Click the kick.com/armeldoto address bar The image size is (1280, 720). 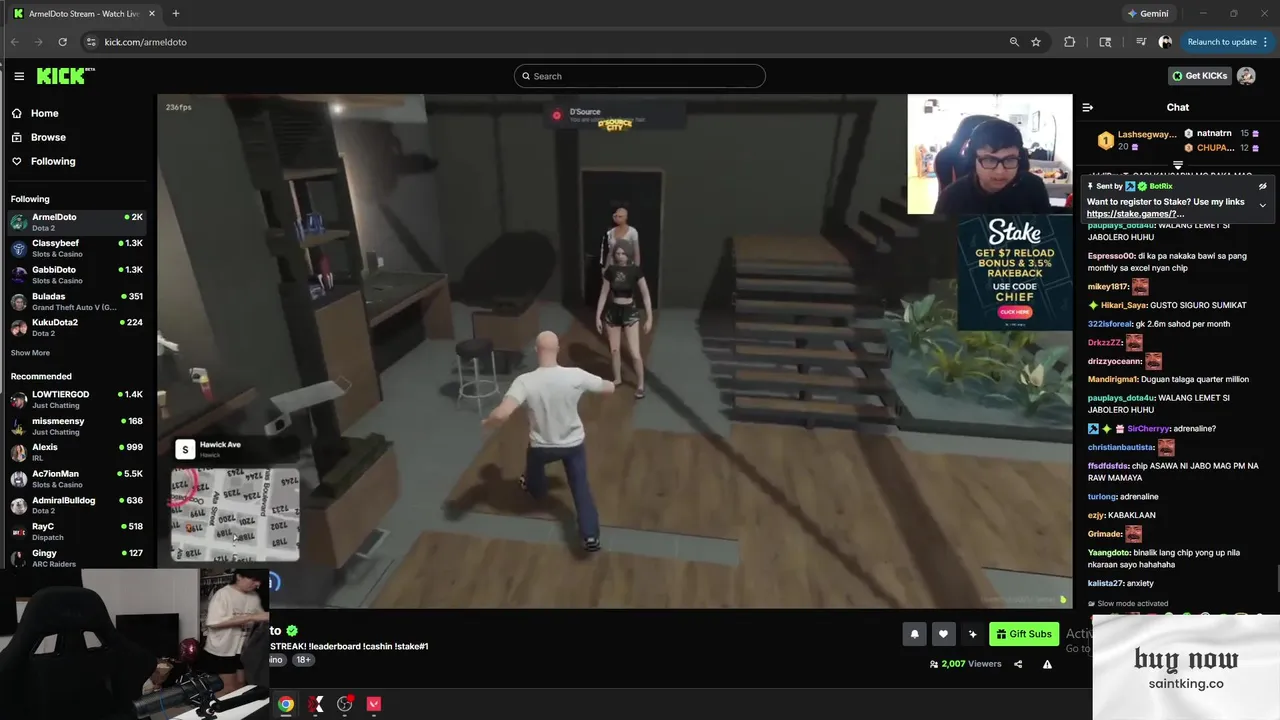(145, 42)
